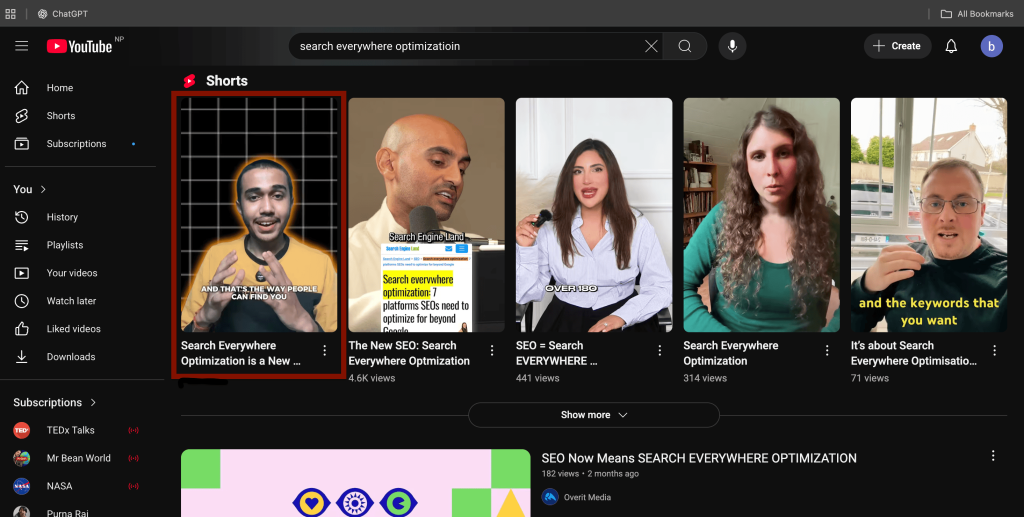This screenshot has height=517, width=1024.
Task: Click the NASA live indicator icon
Action: (133, 486)
